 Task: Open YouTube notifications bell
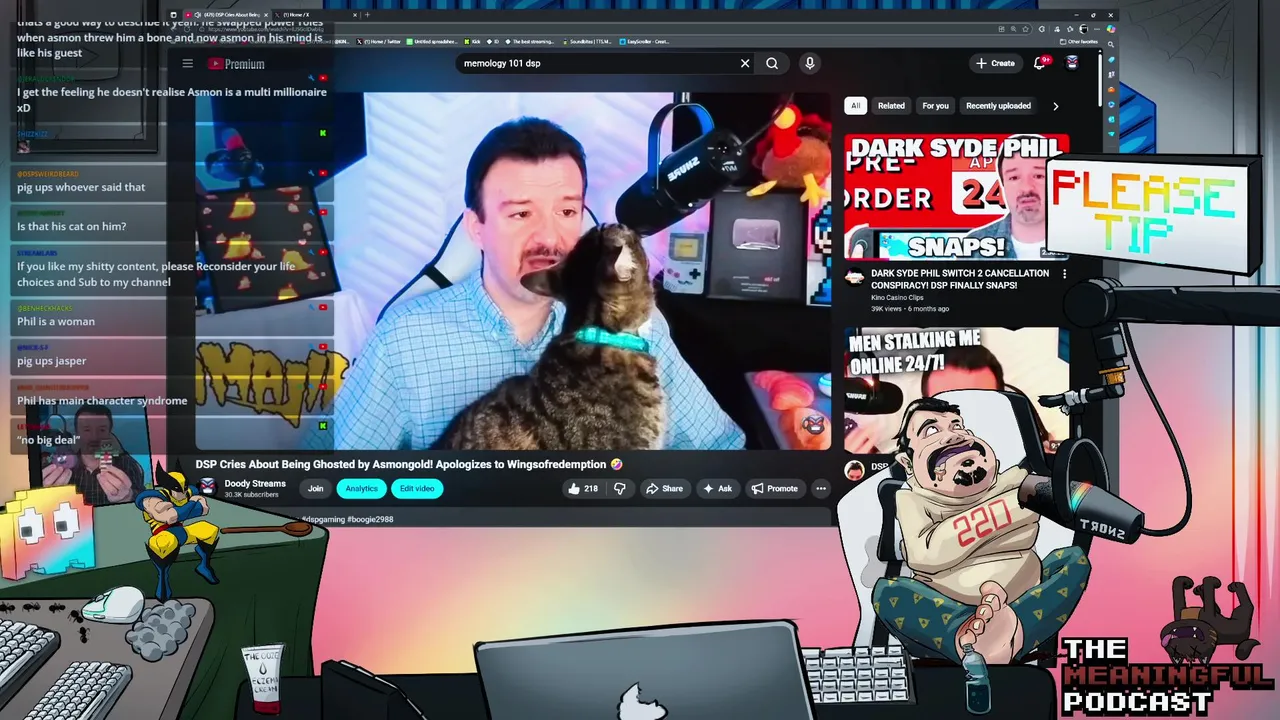pyautogui.click(x=1040, y=63)
